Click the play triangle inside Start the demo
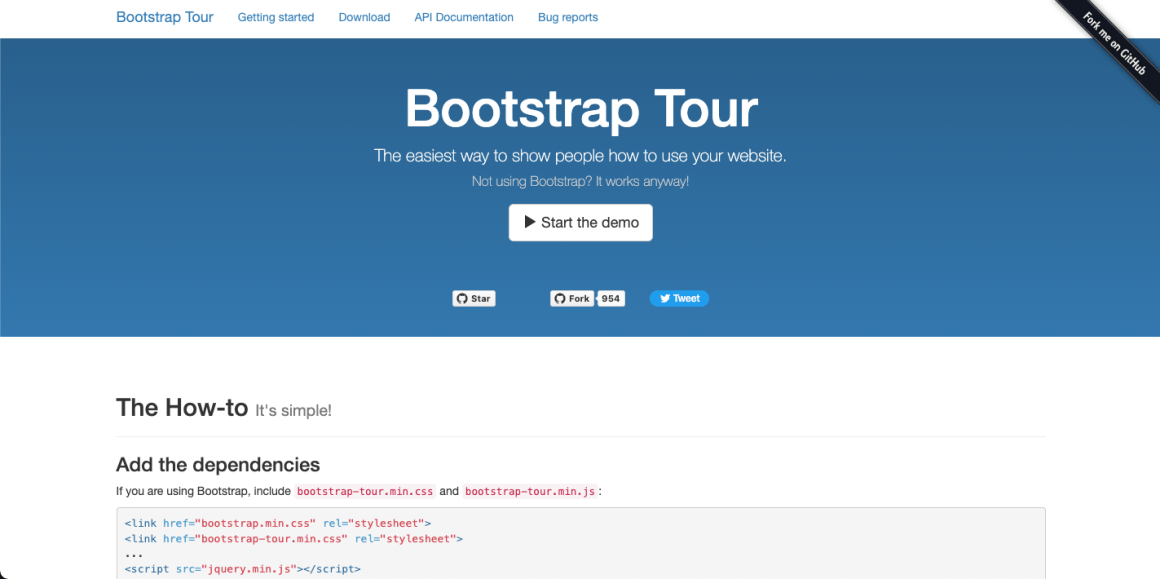This screenshot has width=1160, height=579. click(530, 222)
